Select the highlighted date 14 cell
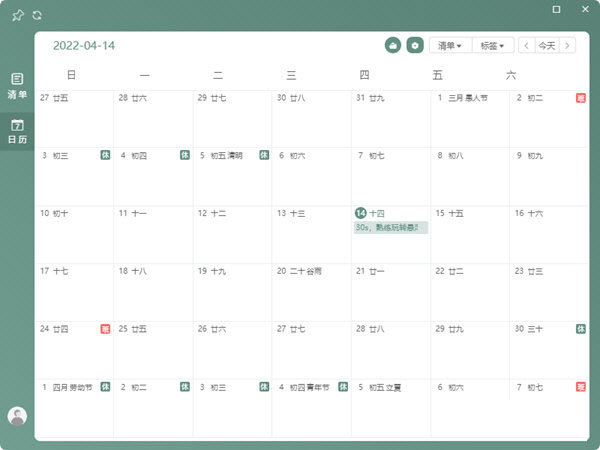Screen dimensions: 600x450 point(390,245)
